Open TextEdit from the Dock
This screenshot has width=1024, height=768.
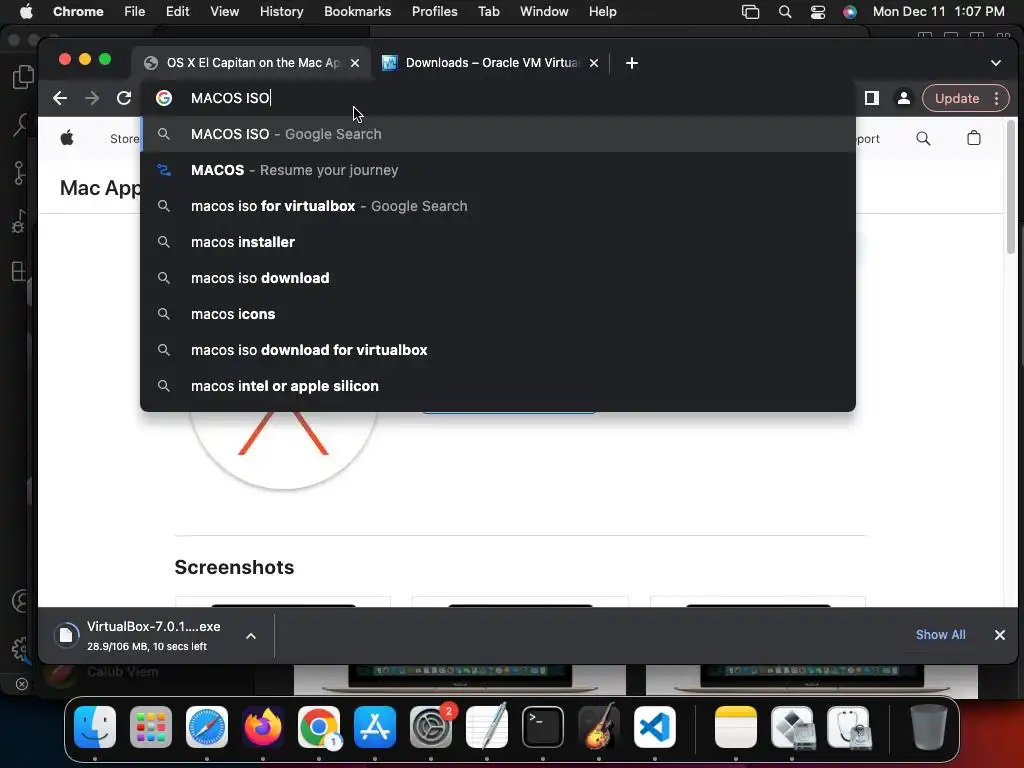[487, 727]
